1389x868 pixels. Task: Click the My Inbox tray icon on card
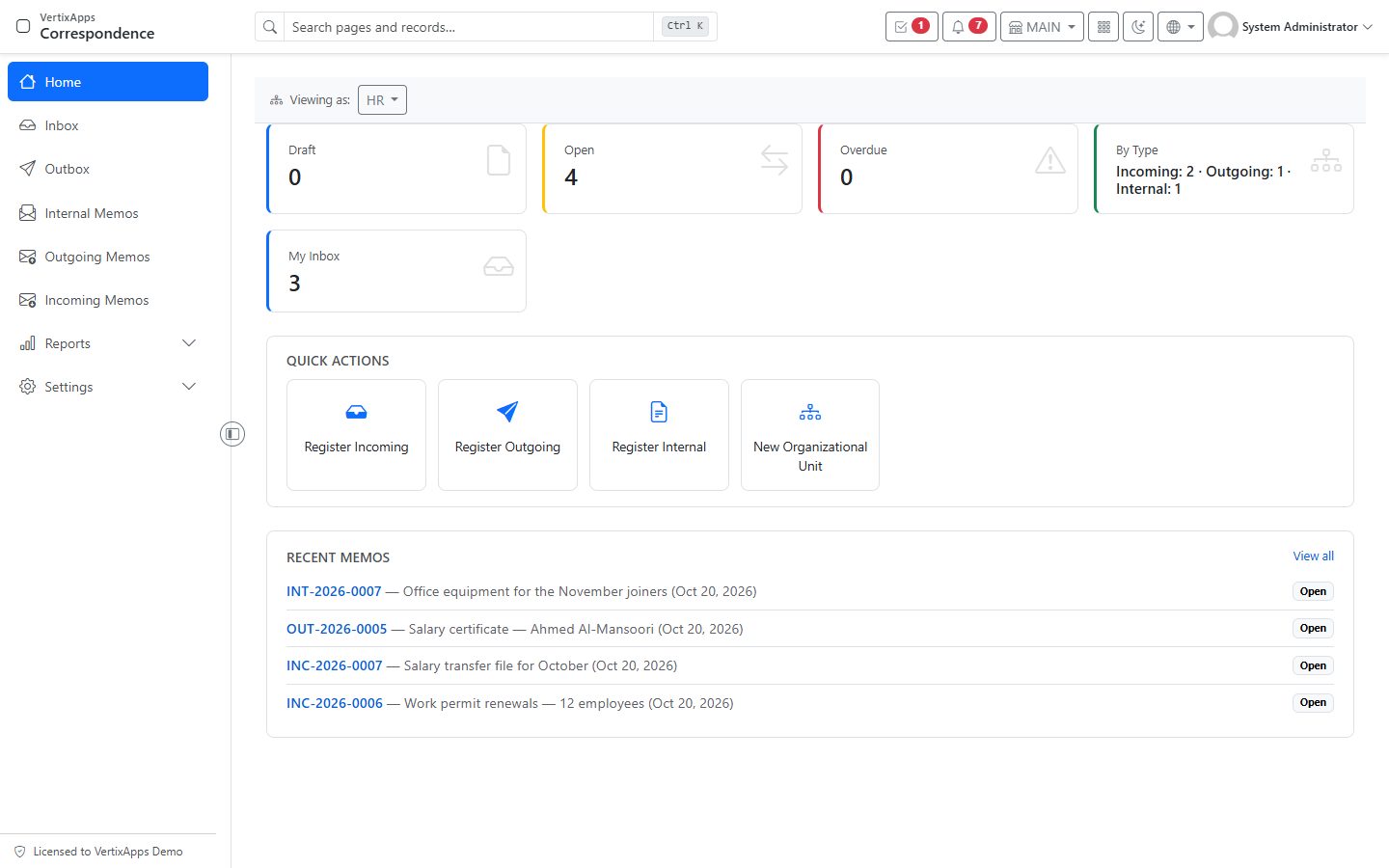tap(499, 266)
